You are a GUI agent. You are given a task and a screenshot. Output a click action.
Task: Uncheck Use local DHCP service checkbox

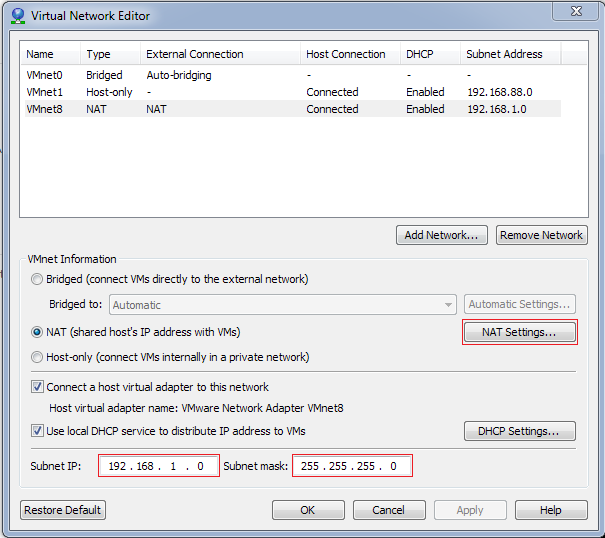click(x=37, y=431)
